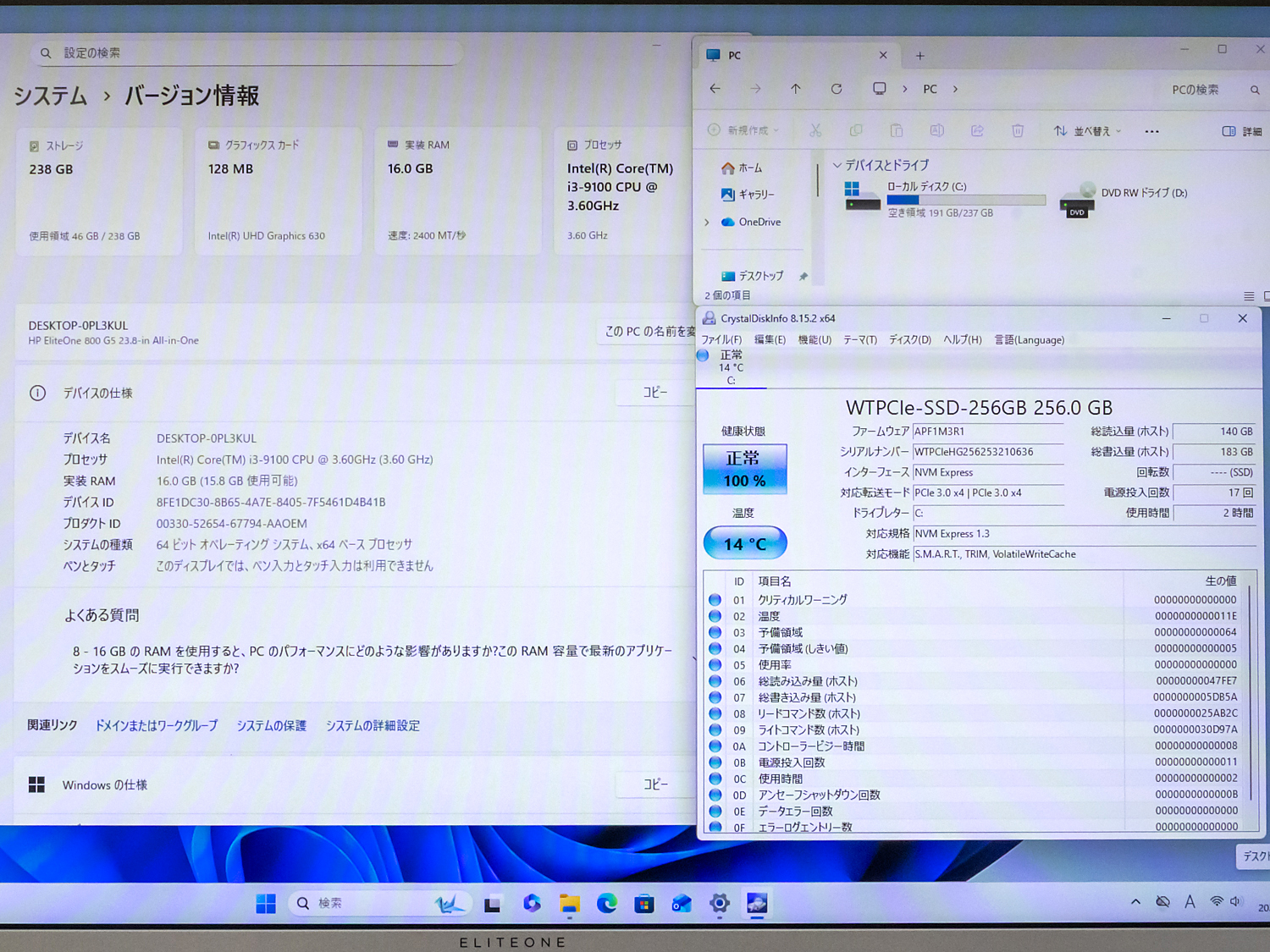
Task: Click the 正常 100% health status box
Action: tap(745, 469)
